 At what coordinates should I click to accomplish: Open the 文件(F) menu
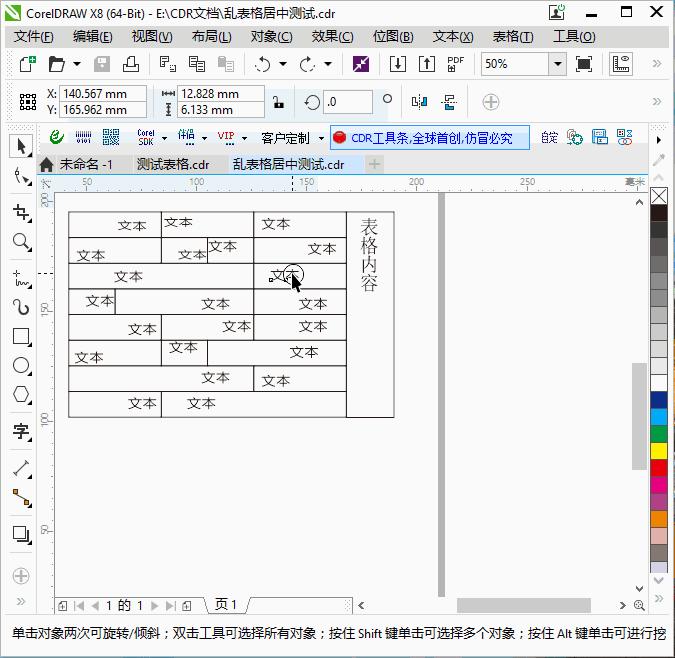[x=34, y=37]
